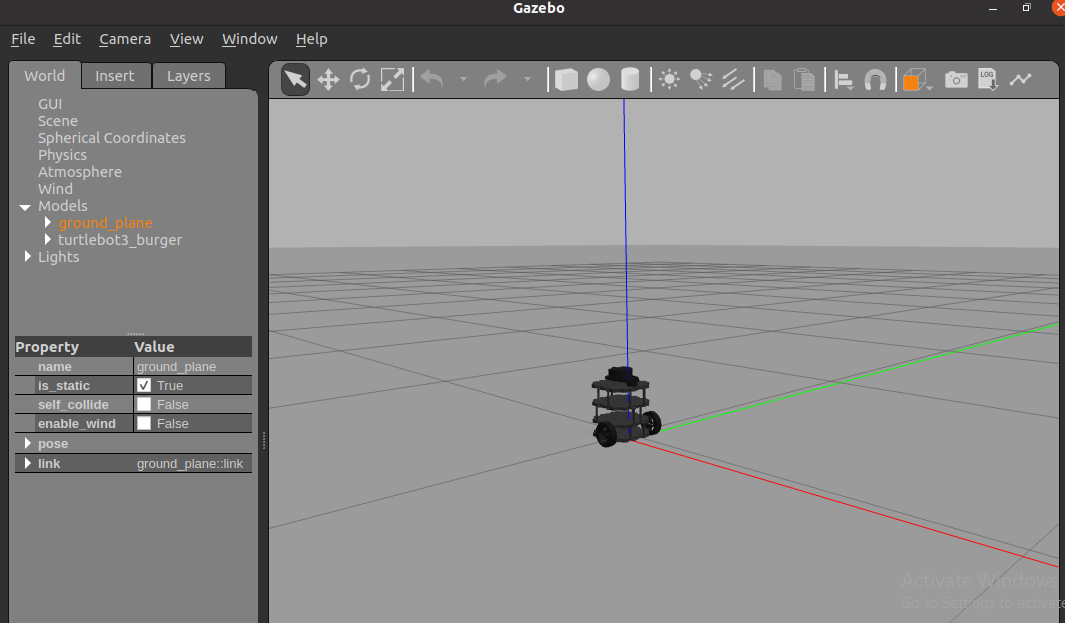Collapse the Models tree section
Screen dimensions: 1065x623
[x=24, y=205]
